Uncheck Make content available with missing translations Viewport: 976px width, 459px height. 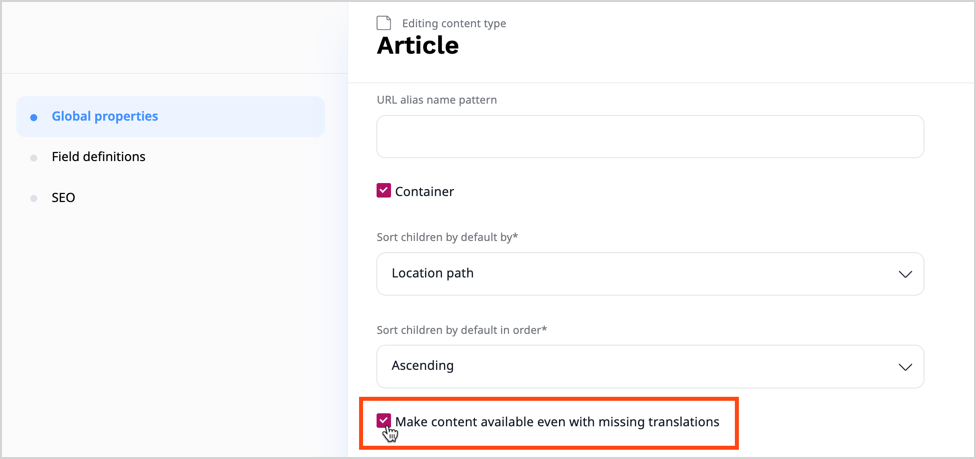tap(384, 421)
